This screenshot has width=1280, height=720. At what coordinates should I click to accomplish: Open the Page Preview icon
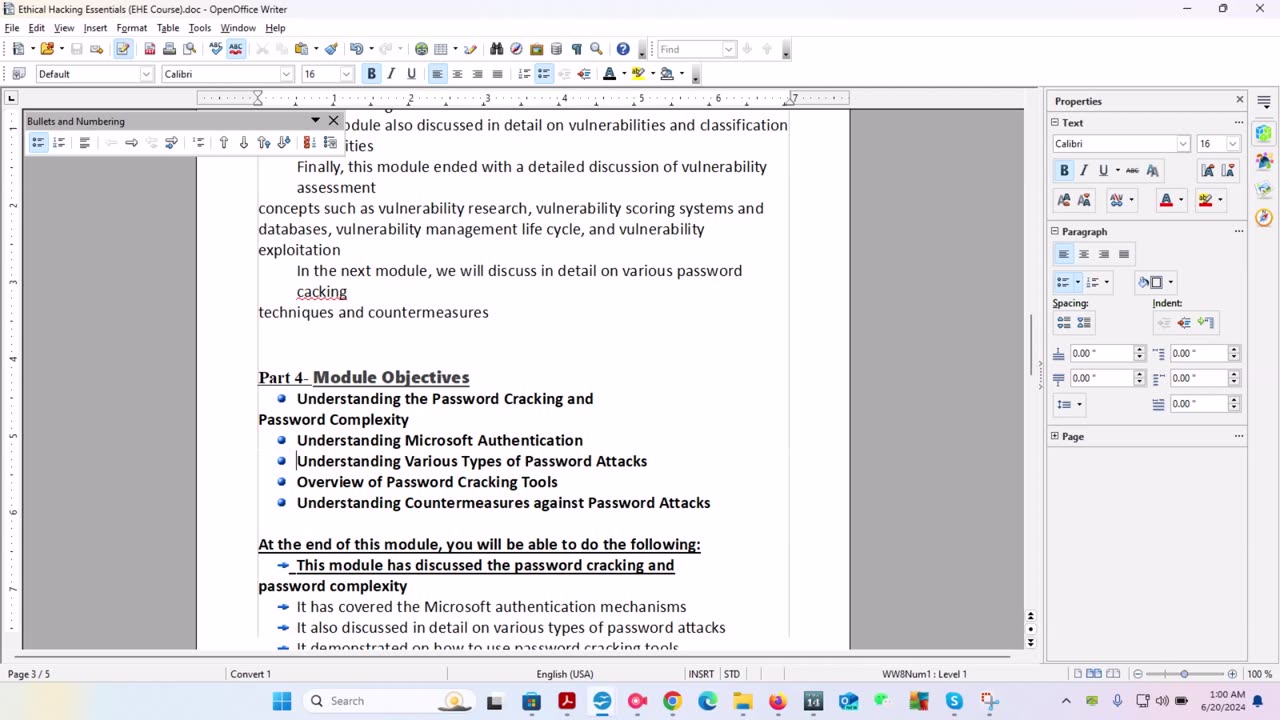[189, 49]
